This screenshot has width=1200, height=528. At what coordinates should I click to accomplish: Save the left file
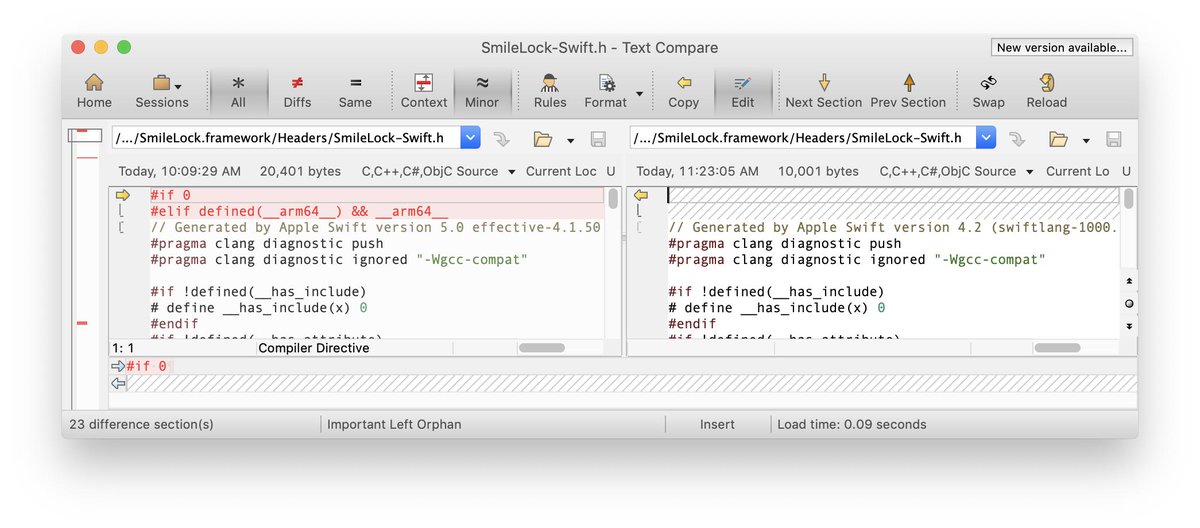598,139
